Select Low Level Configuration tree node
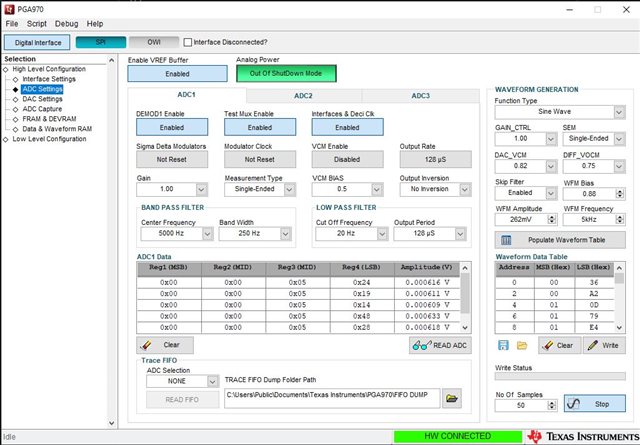This screenshot has width=640, height=445. pos(49,139)
